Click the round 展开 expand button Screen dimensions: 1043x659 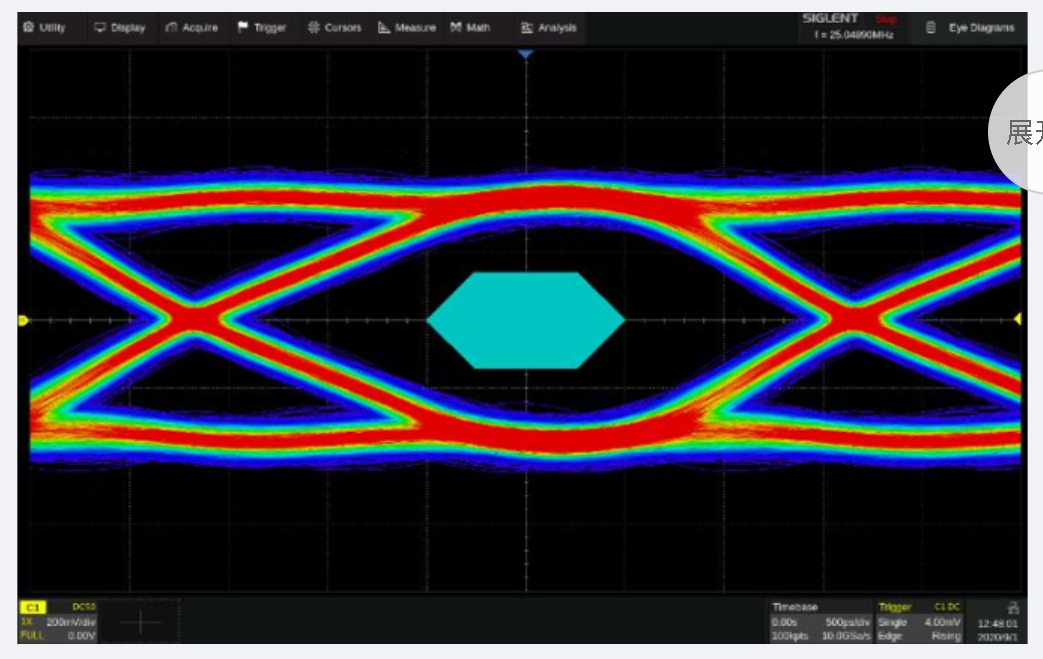point(1016,132)
